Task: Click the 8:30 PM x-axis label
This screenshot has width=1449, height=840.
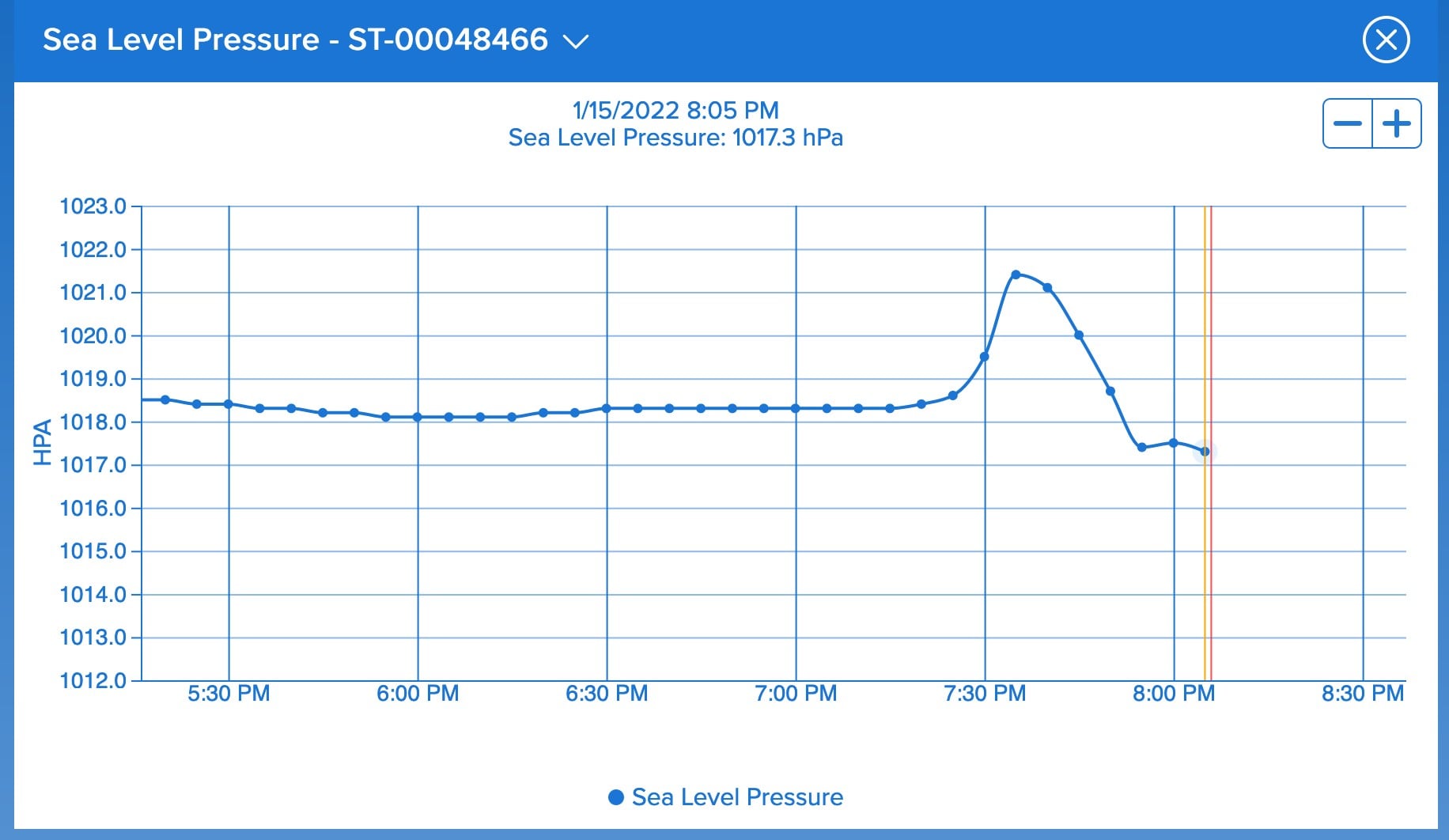Action: point(1362,694)
